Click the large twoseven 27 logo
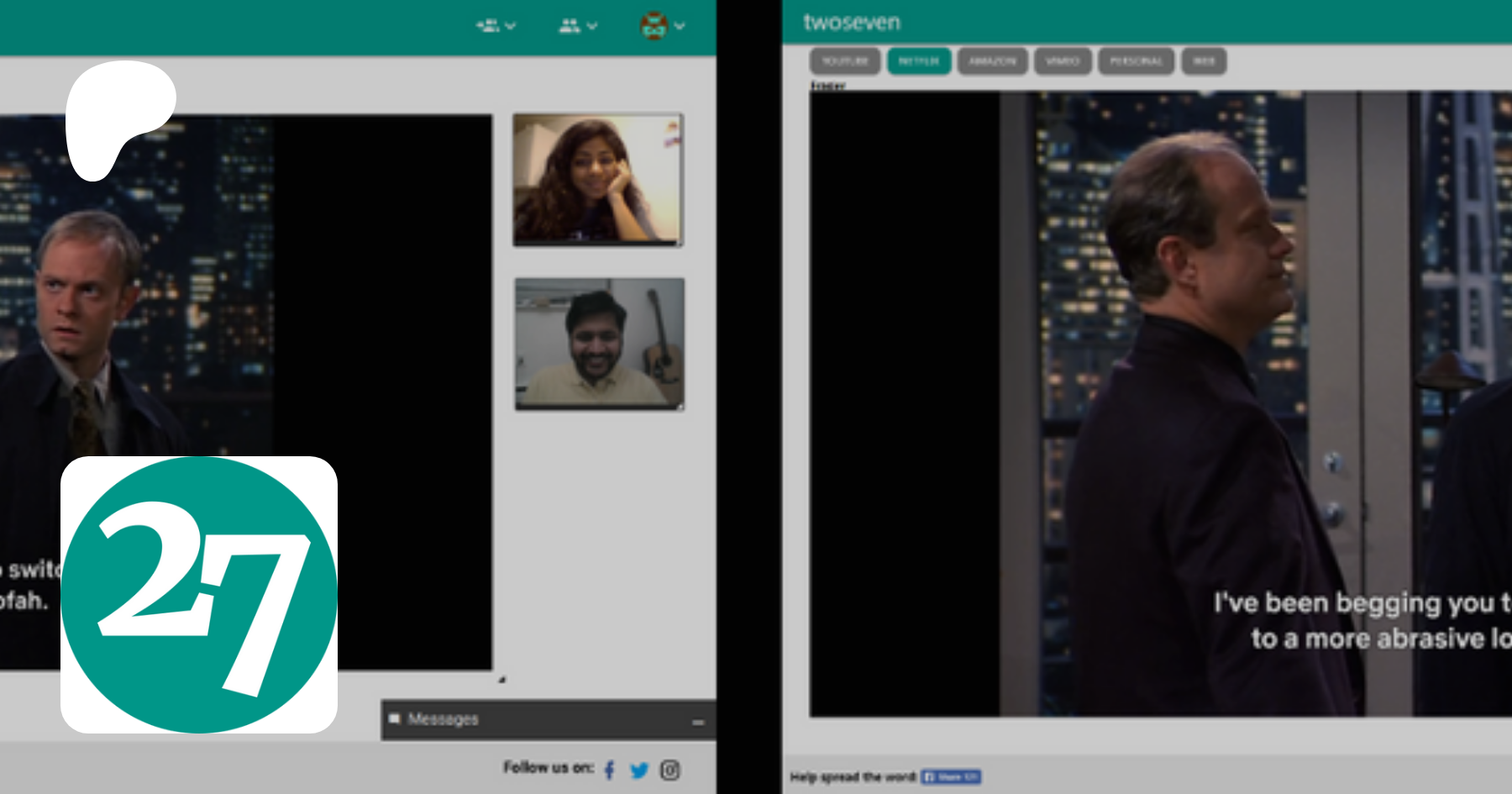Screen dimensions: 1512x794 pos(199,595)
